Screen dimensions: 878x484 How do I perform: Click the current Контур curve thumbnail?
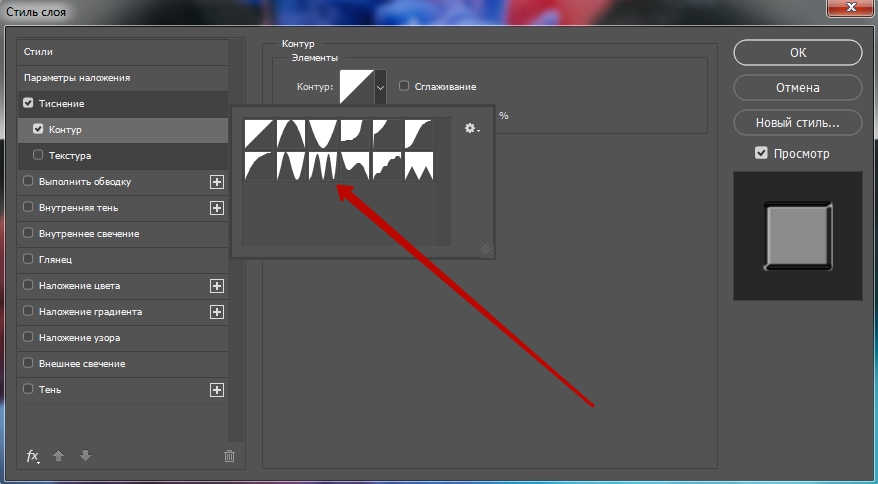(x=357, y=86)
